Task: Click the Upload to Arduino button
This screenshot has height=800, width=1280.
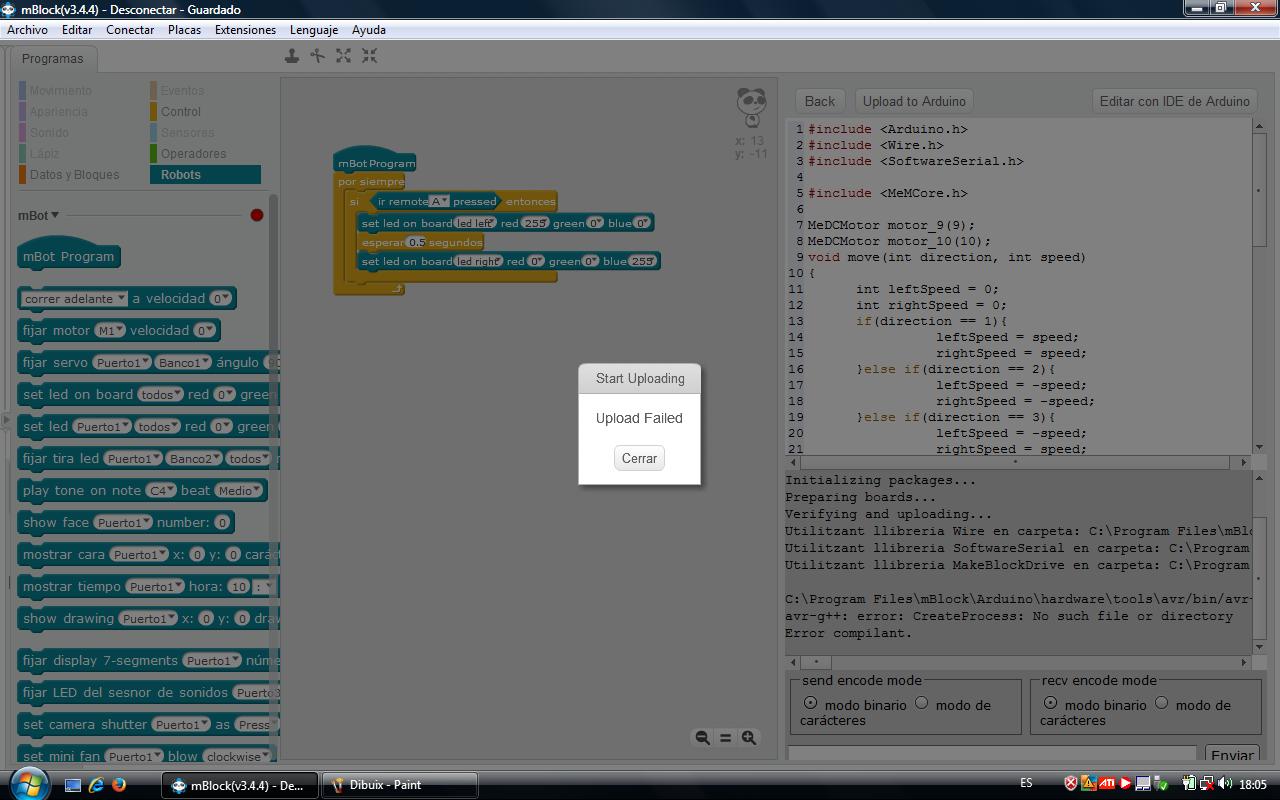Action: [x=914, y=101]
